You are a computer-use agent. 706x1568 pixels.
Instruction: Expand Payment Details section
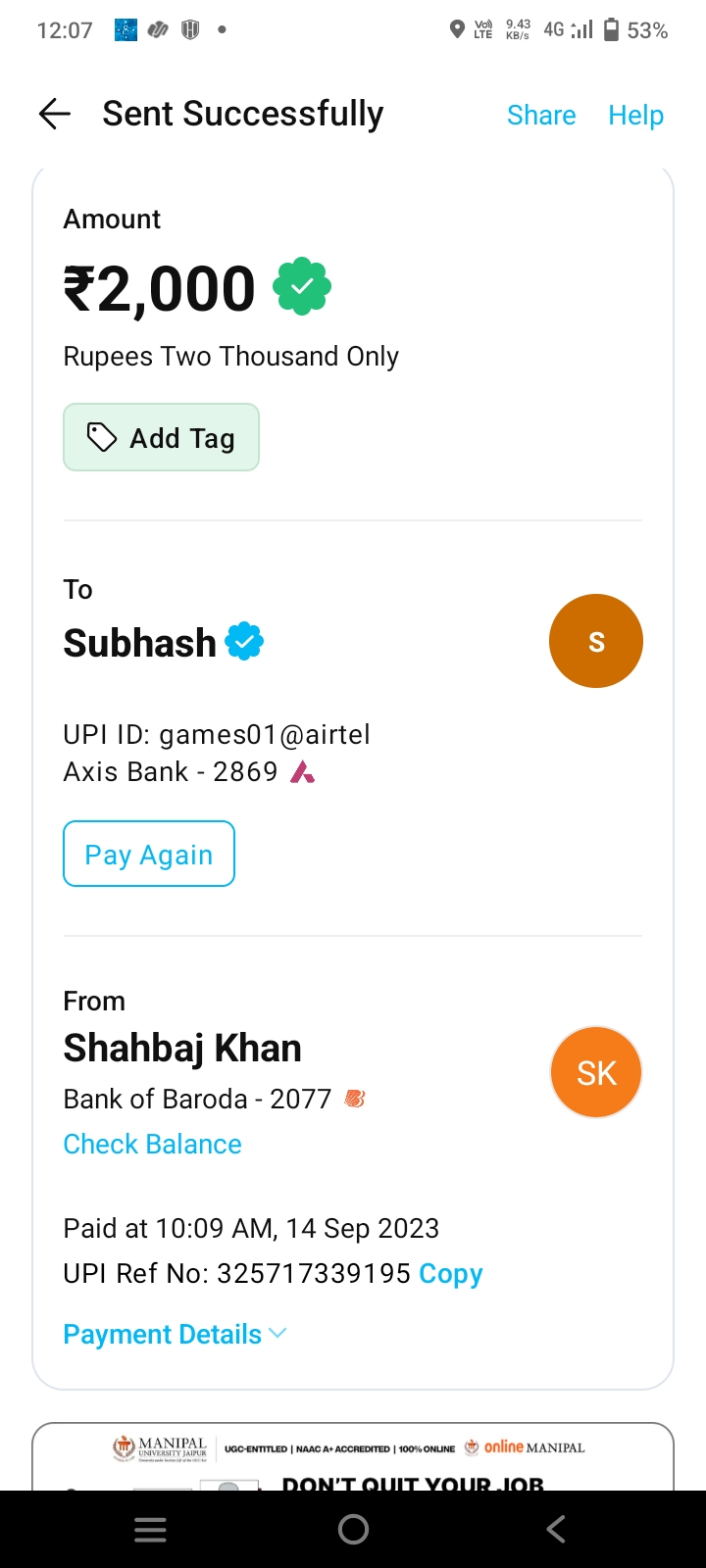pyautogui.click(x=163, y=1334)
